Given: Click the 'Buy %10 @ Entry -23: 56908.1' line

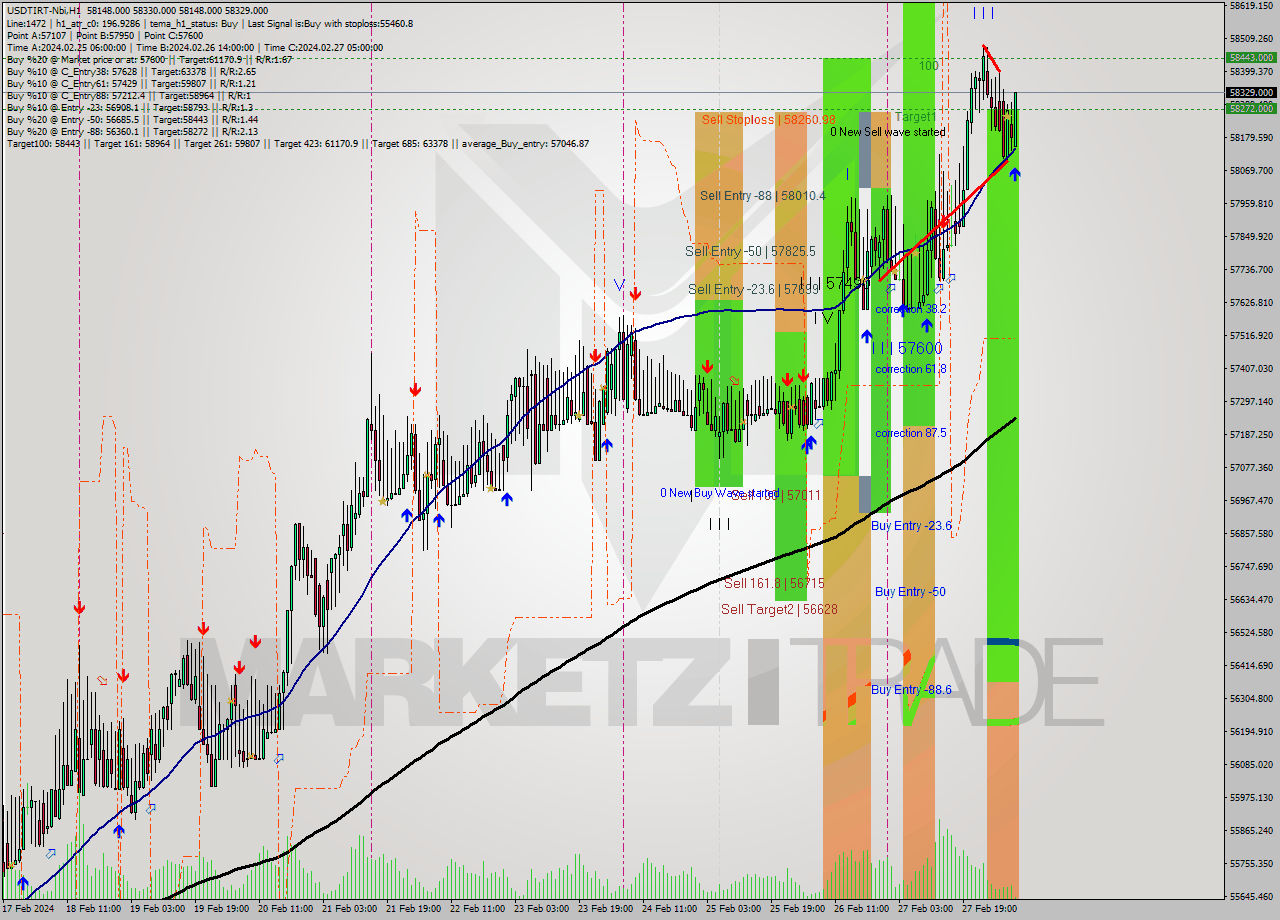Looking at the screenshot, I should click(129, 107).
